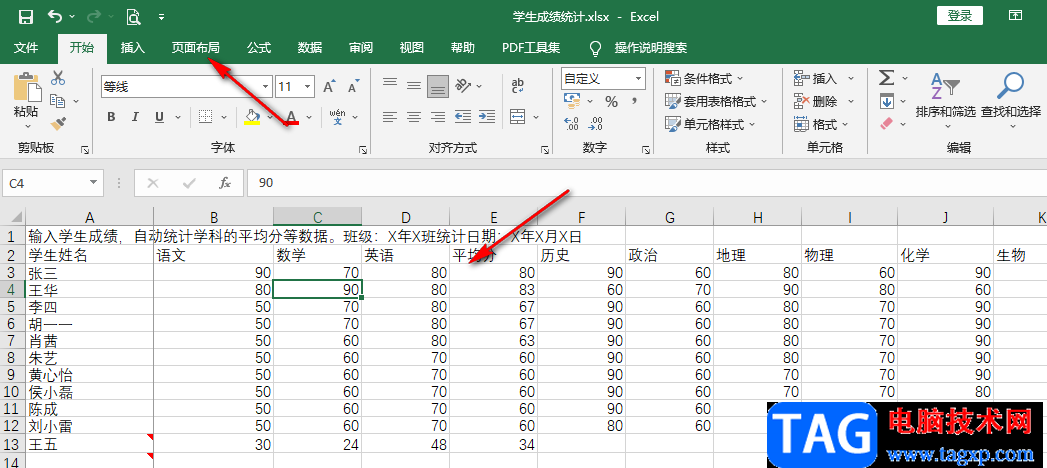Align text right in cell

click(438, 117)
